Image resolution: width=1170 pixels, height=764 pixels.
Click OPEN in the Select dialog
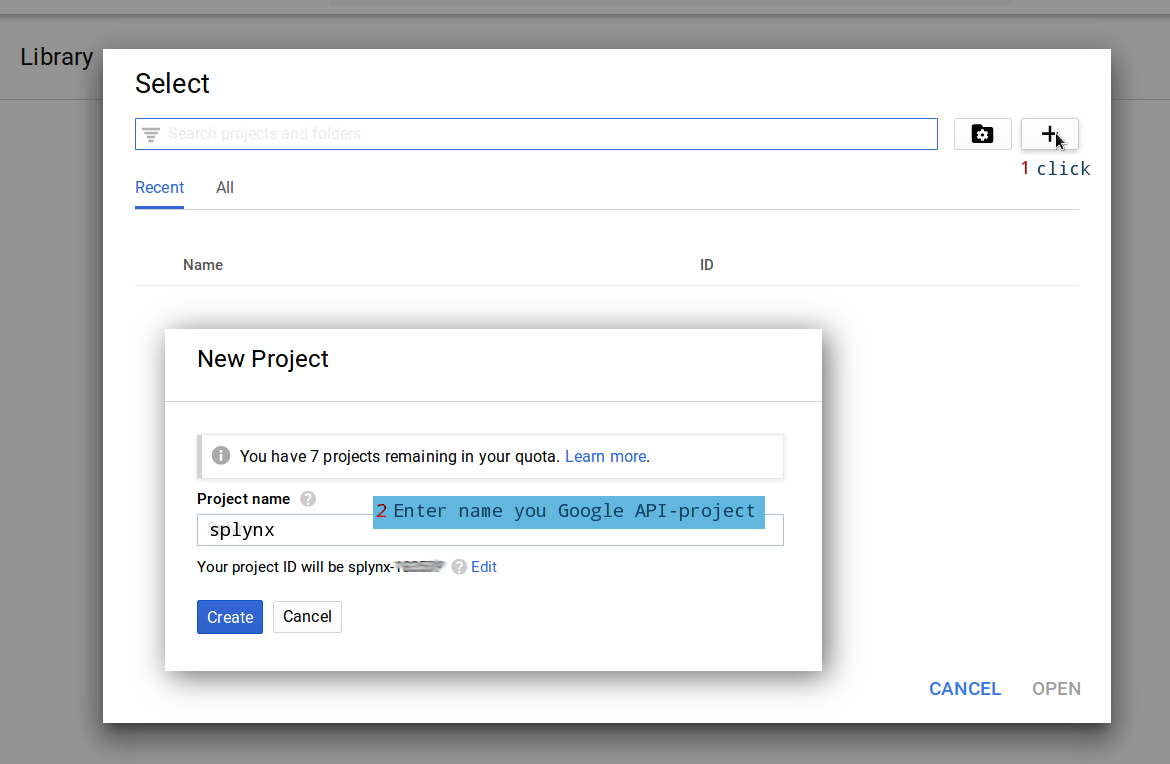click(x=1056, y=689)
